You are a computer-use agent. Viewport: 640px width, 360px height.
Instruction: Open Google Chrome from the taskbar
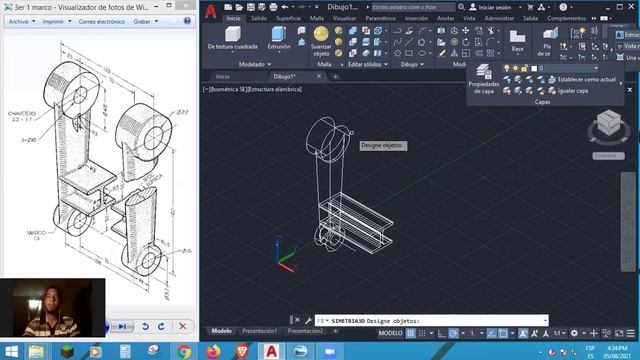(184, 351)
